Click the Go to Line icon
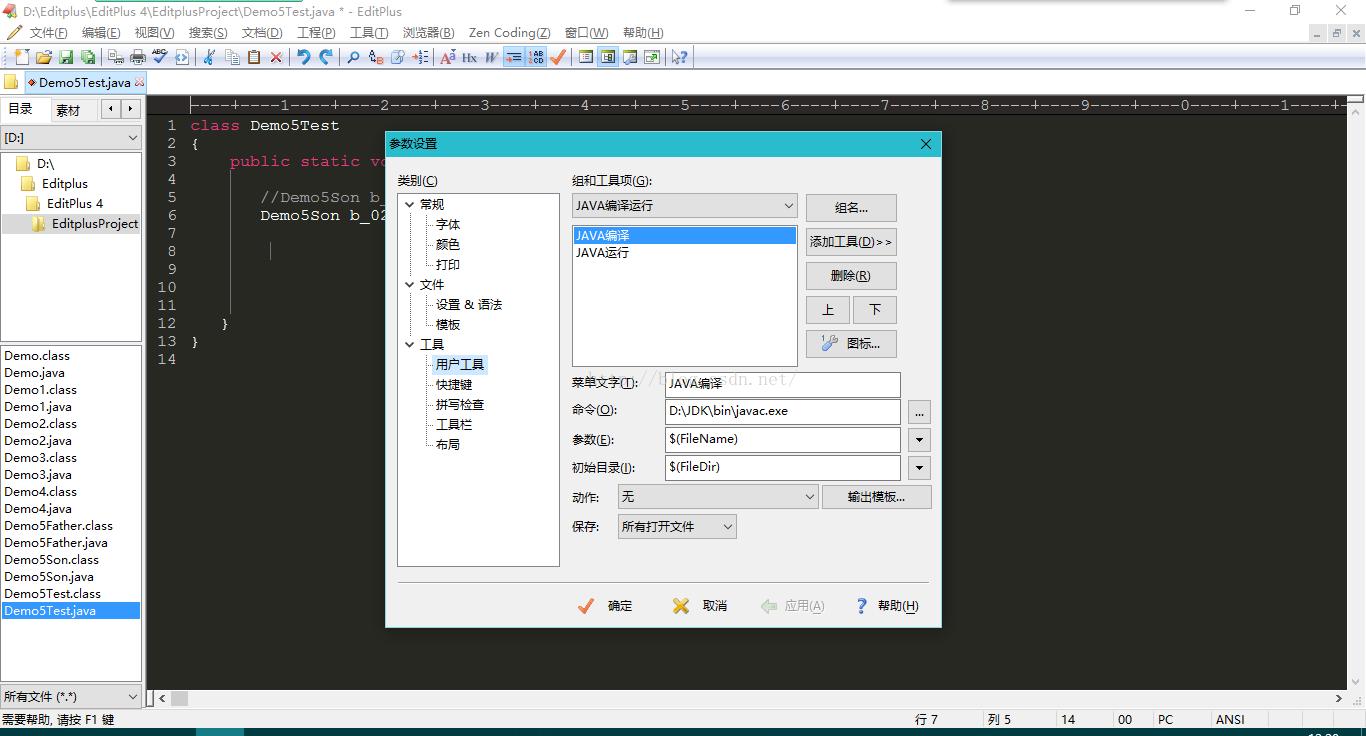This screenshot has width=1366, height=736. pyautogui.click(x=420, y=57)
